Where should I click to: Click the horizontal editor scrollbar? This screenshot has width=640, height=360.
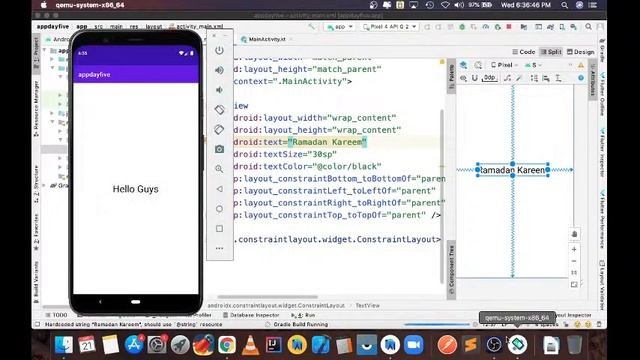267,297
